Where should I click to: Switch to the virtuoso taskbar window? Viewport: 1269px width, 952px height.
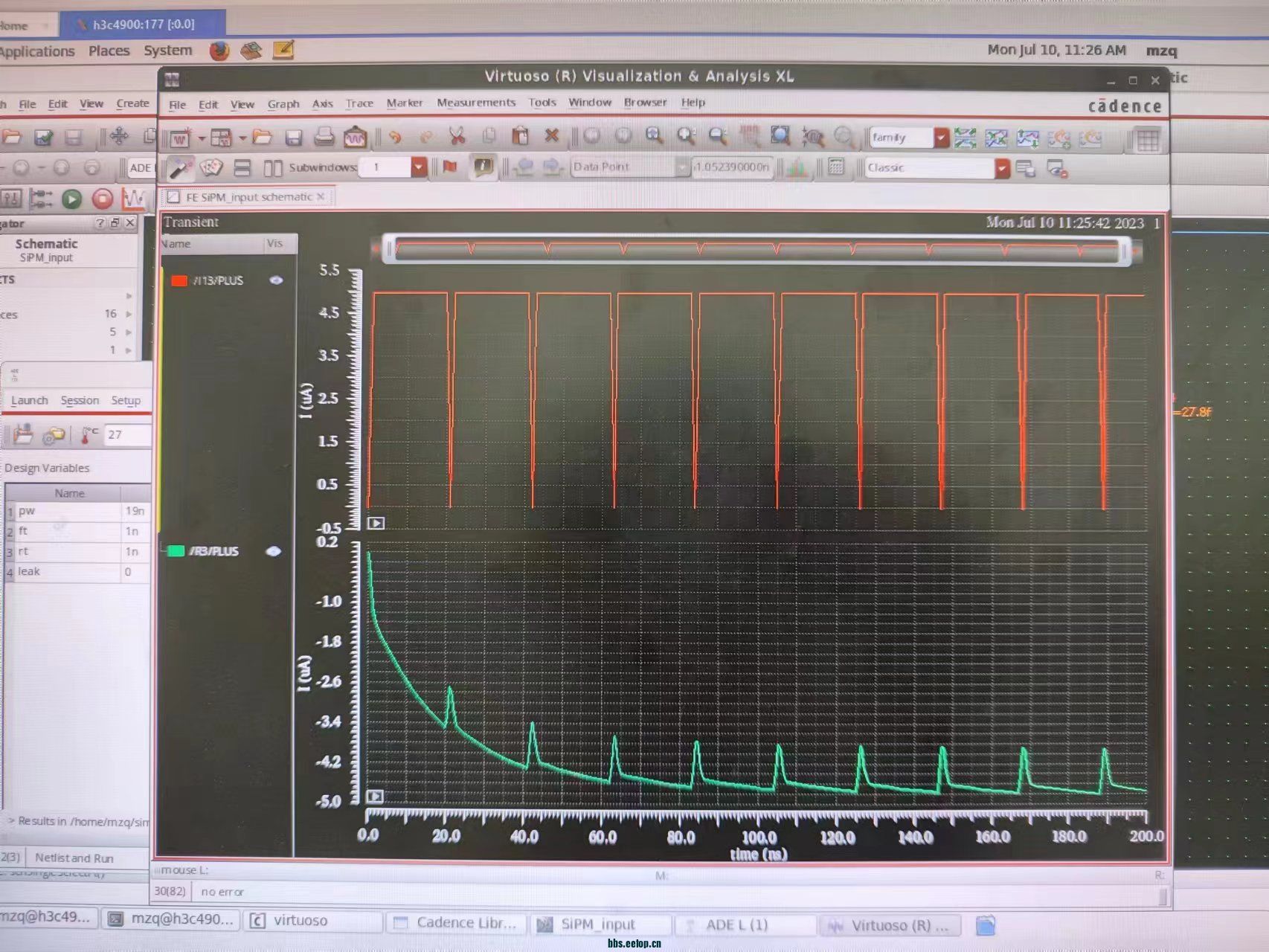[313, 921]
